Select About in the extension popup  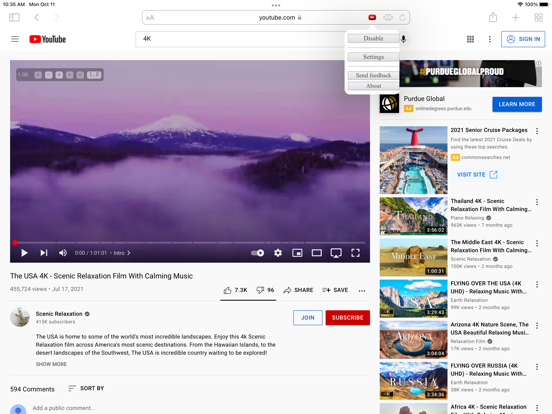(374, 86)
